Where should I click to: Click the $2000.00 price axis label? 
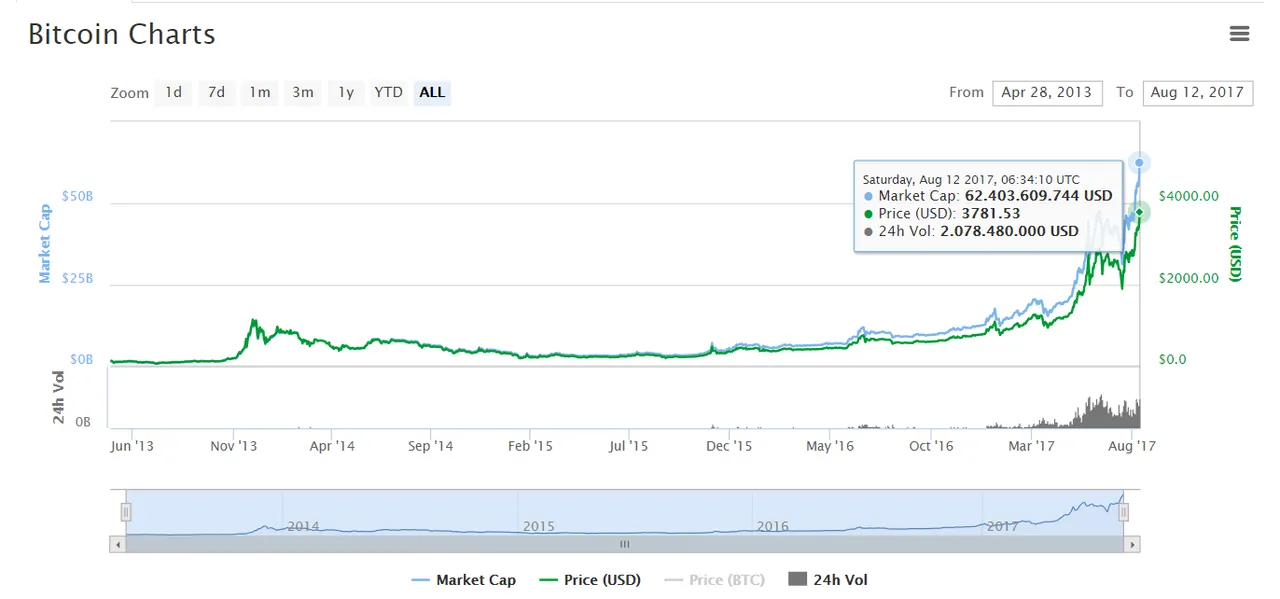(1189, 278)
